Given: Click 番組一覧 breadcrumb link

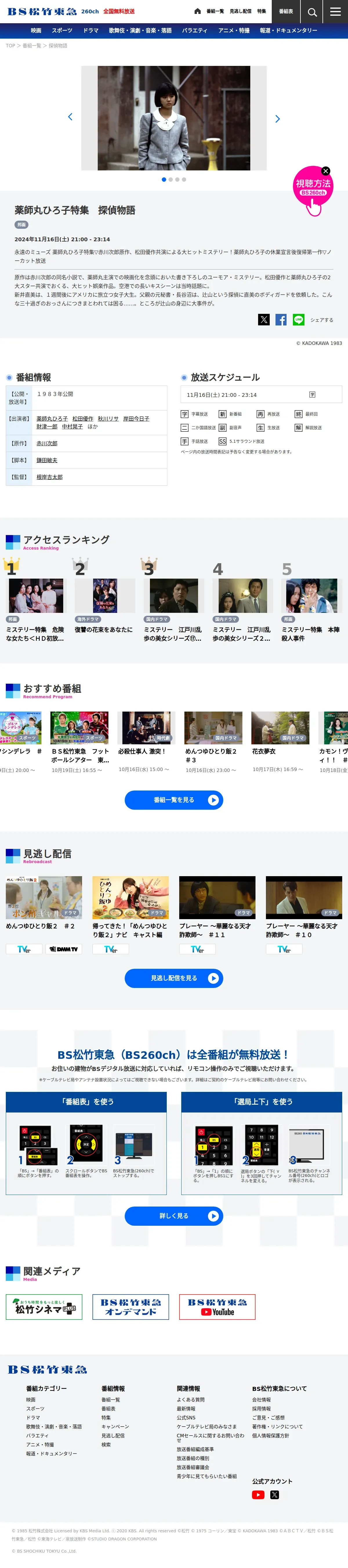Looking at the screenshot, I should coord(32,46).
